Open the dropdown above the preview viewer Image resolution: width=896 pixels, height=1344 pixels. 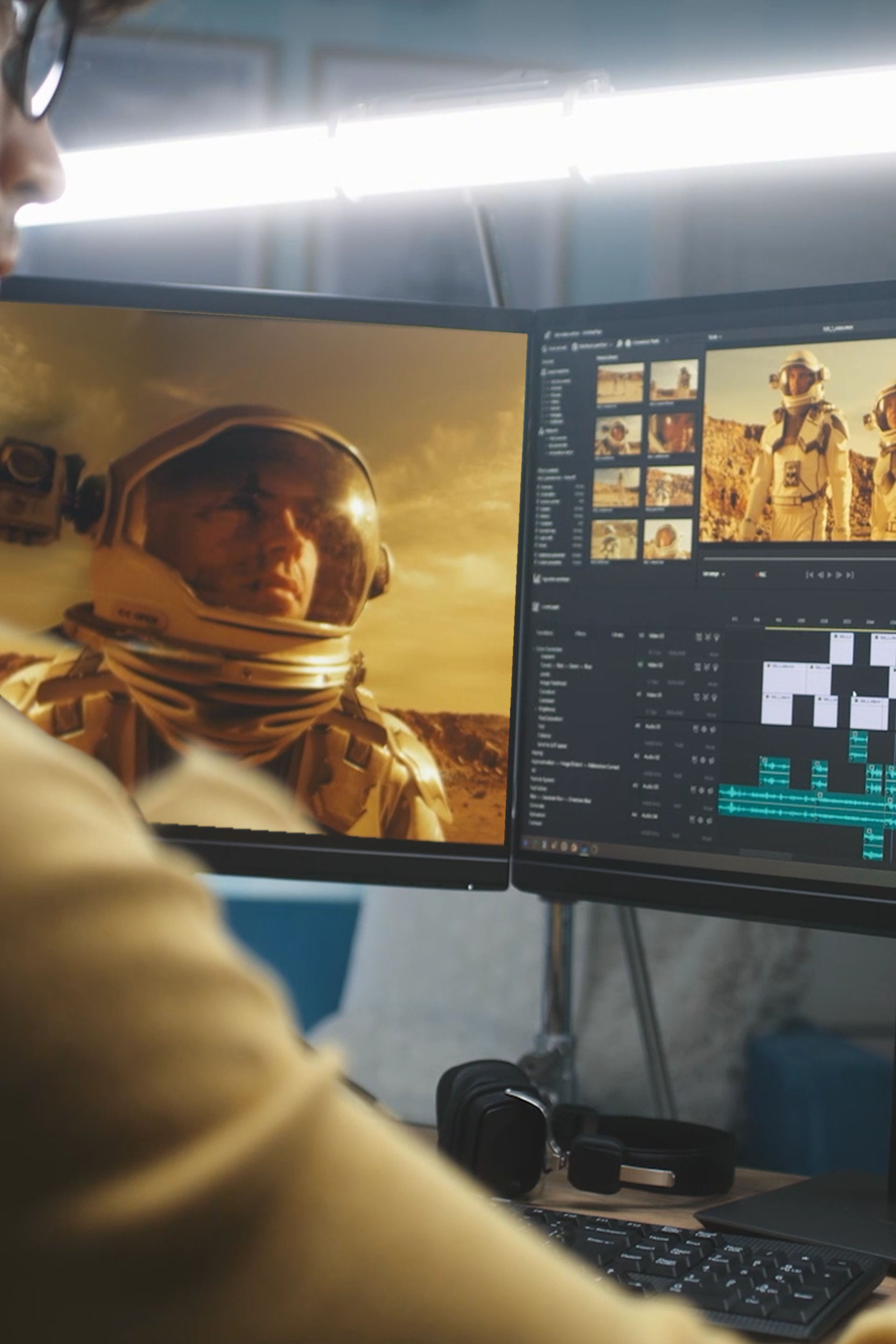(715, 337)
